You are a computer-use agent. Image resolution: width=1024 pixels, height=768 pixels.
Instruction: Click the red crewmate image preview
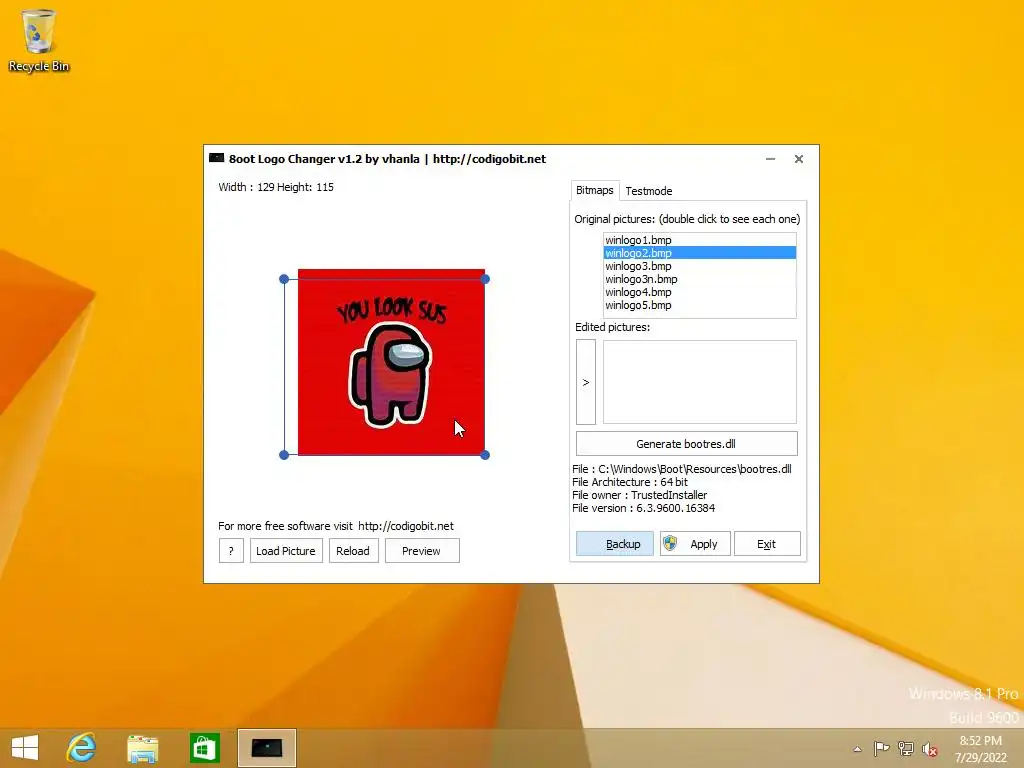[391, 362]
